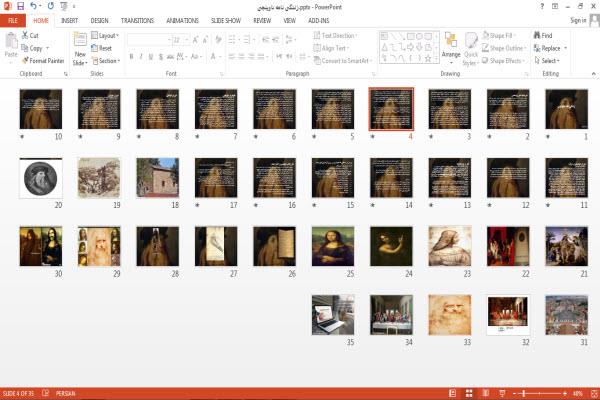Select slide 35 laptop thumbnail
Viewport: 600px width, 400px height.
333,315
